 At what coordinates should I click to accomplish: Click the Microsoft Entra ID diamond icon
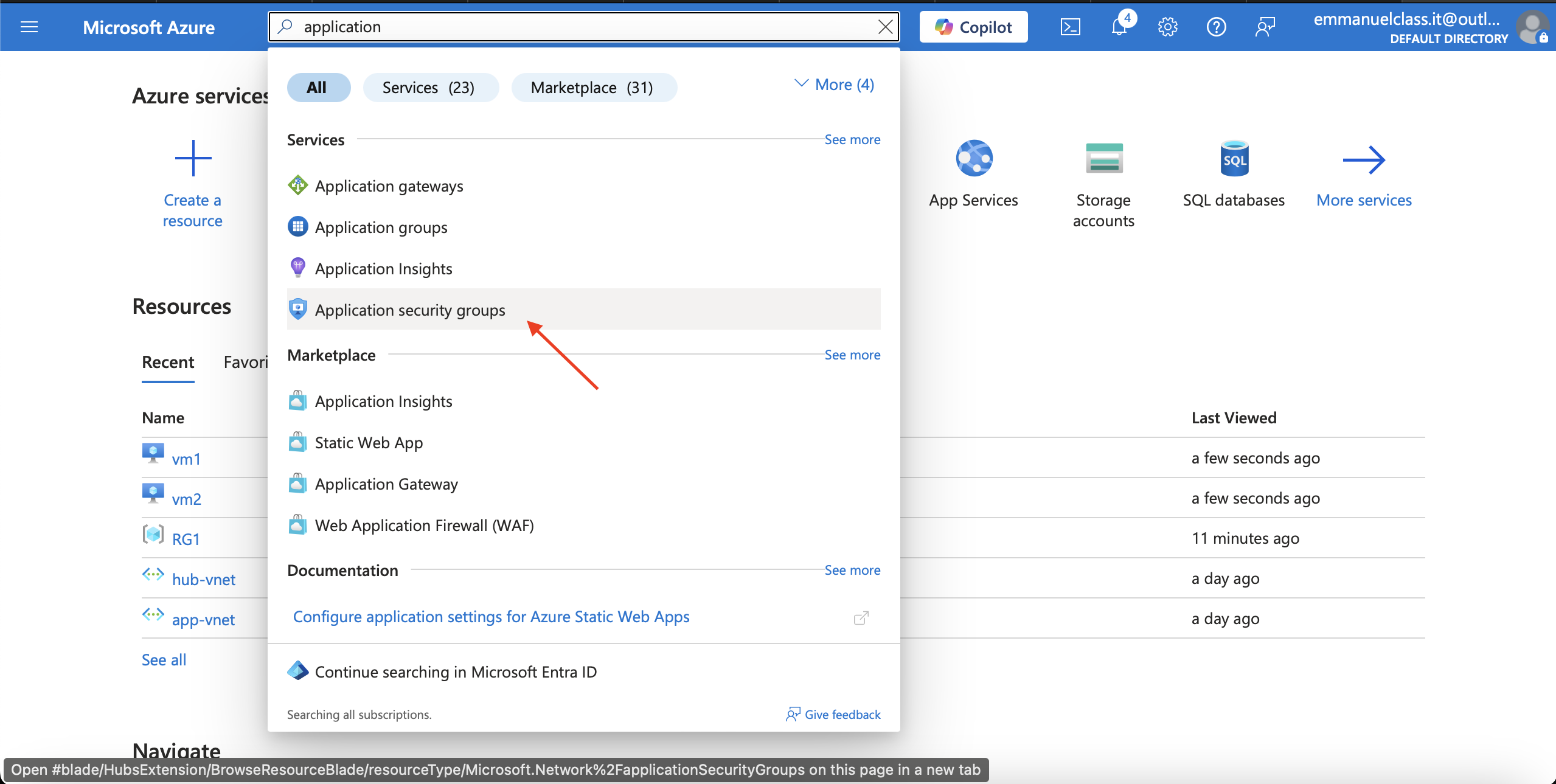pyautogui.click(x=297, y=670)
